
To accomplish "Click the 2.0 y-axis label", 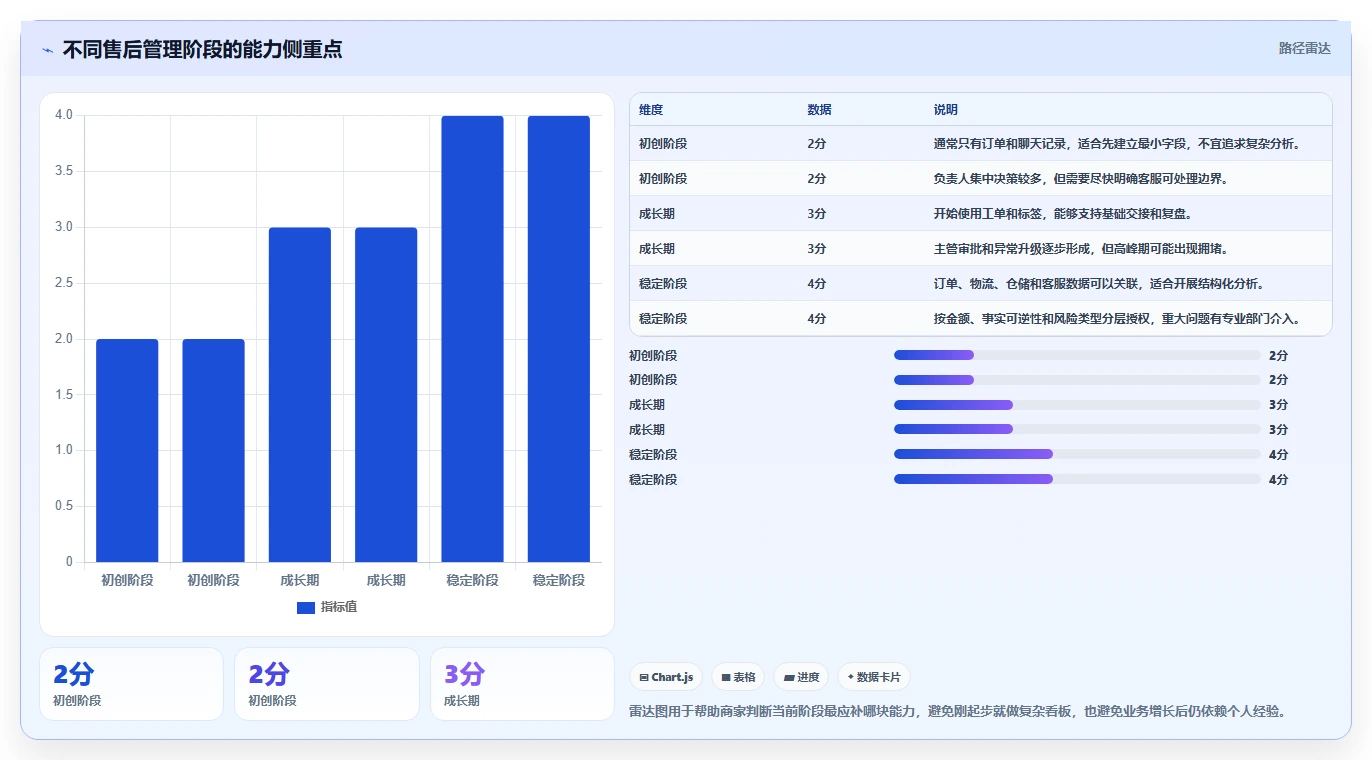I will (64, 339).
